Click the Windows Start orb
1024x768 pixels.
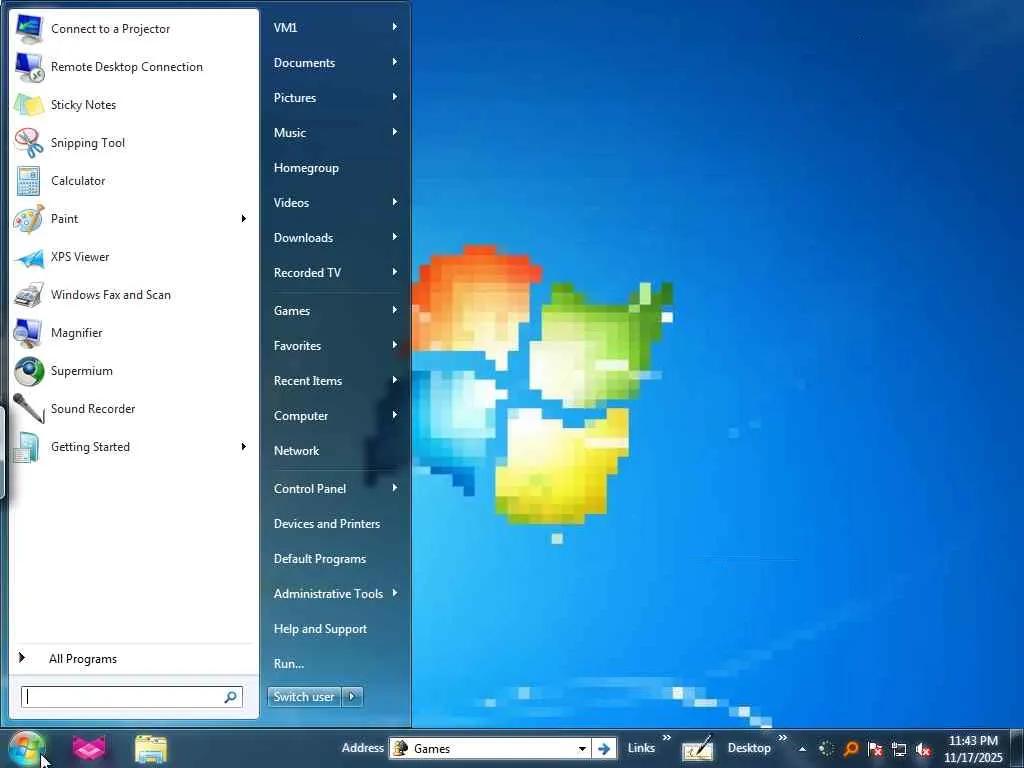pyautogui.click(x=26, y=748)
